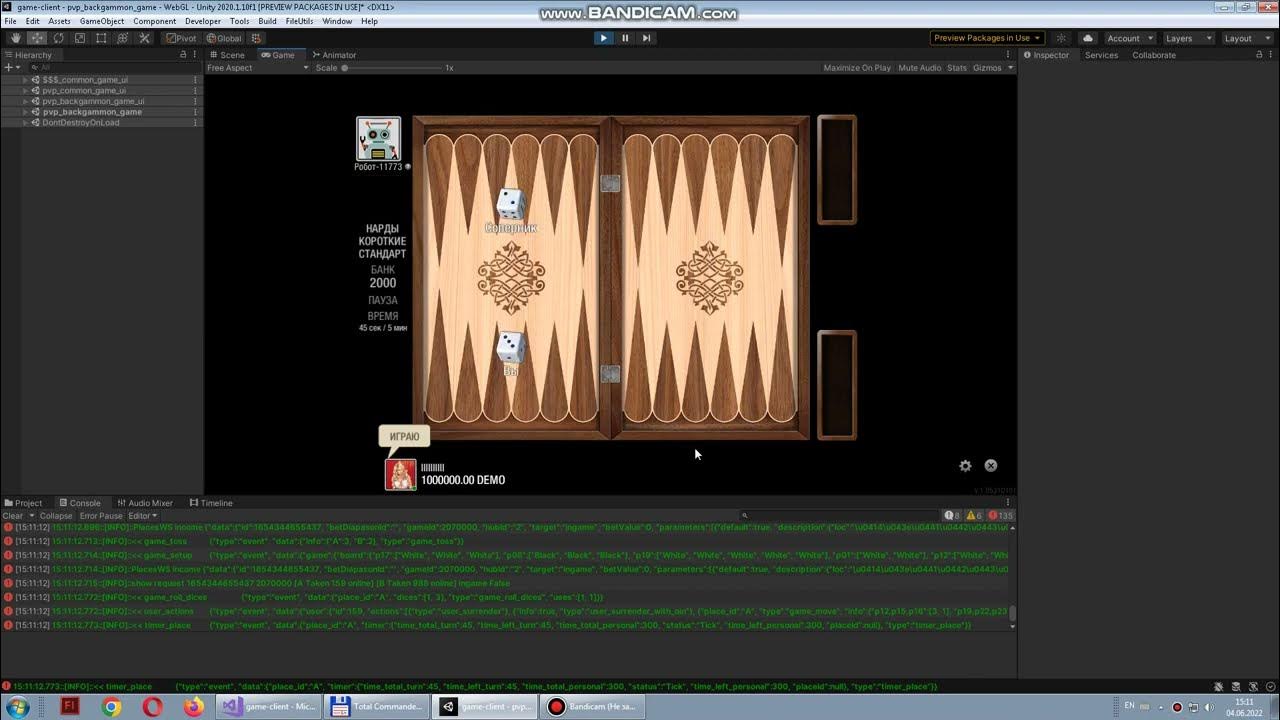Open the GameObject menu
The height and width of the screenshot is (720, 1280).
[102, 21]
